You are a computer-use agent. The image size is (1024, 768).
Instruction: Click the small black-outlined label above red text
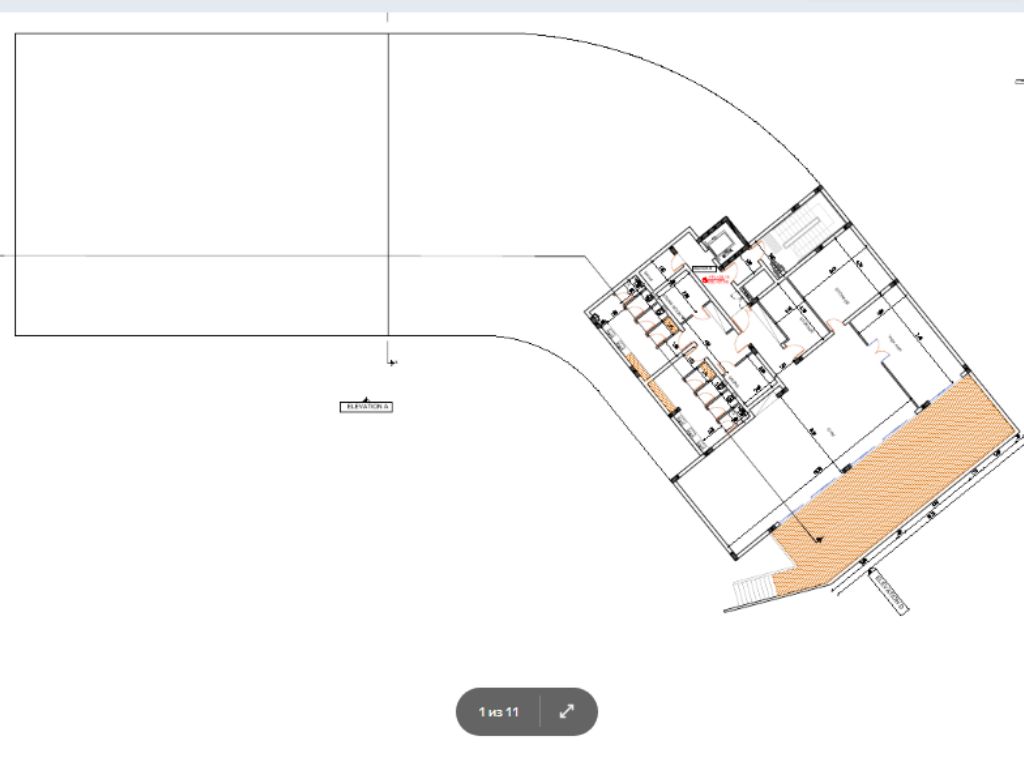(705, 268)
